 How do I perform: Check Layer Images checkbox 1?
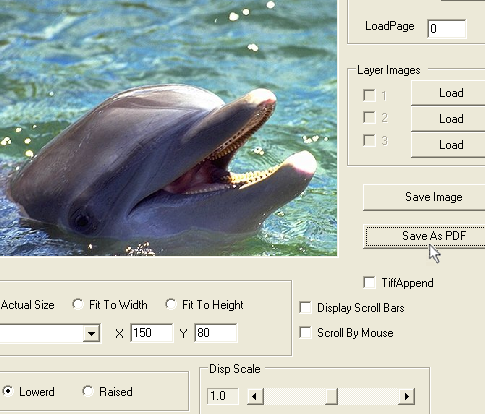pyautogui.click(x=369, y=95)
